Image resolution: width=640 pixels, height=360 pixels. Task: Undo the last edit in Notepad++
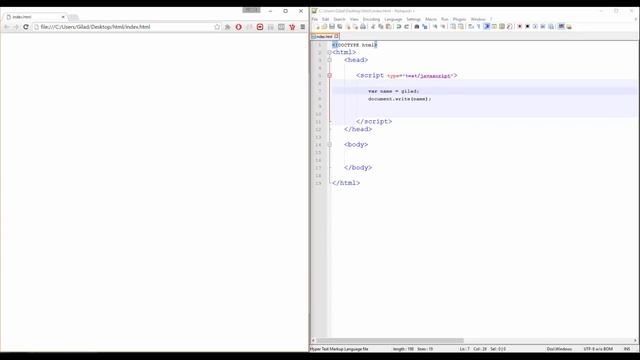point(399,27)
